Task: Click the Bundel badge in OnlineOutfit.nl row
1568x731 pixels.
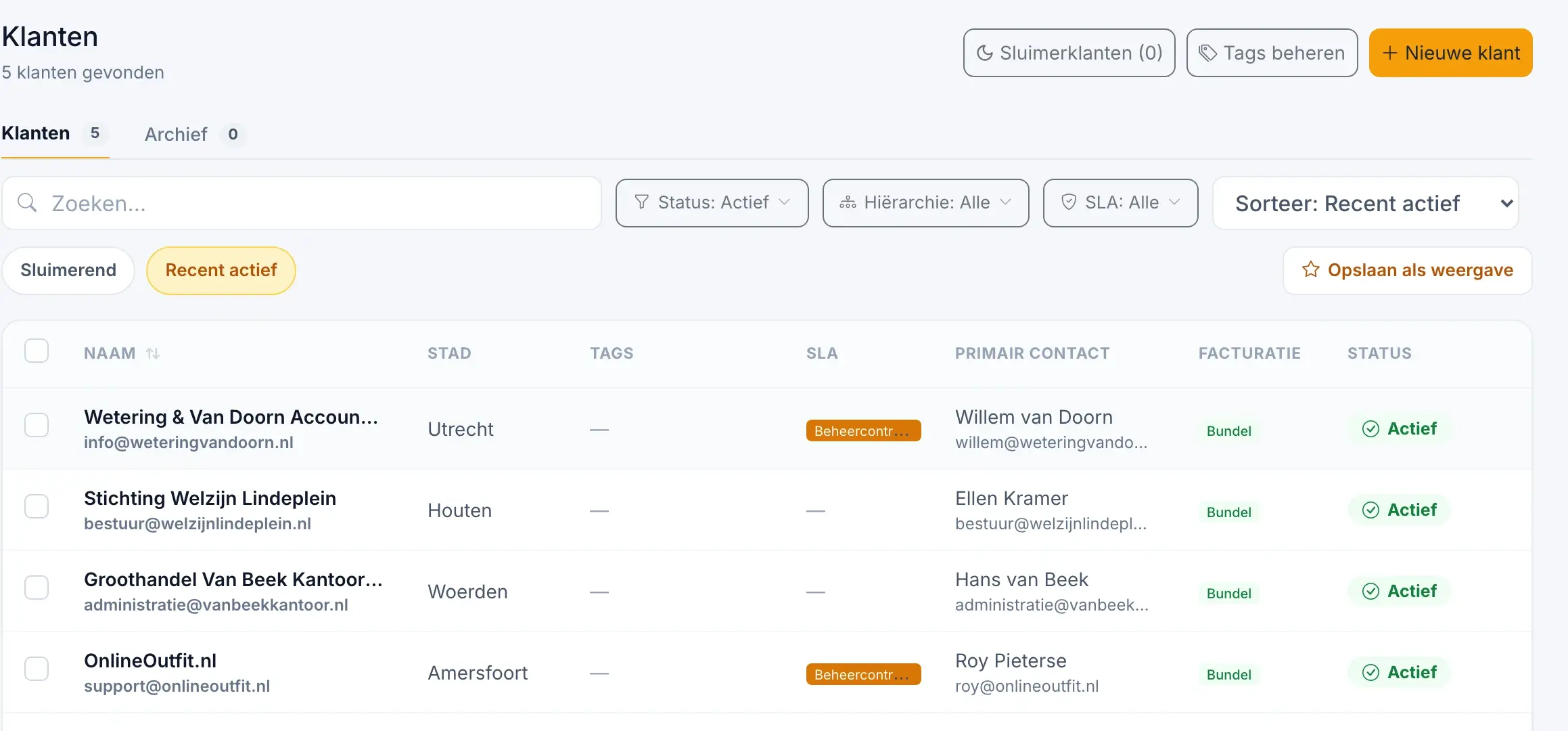Action: [x=1229, y=674]
